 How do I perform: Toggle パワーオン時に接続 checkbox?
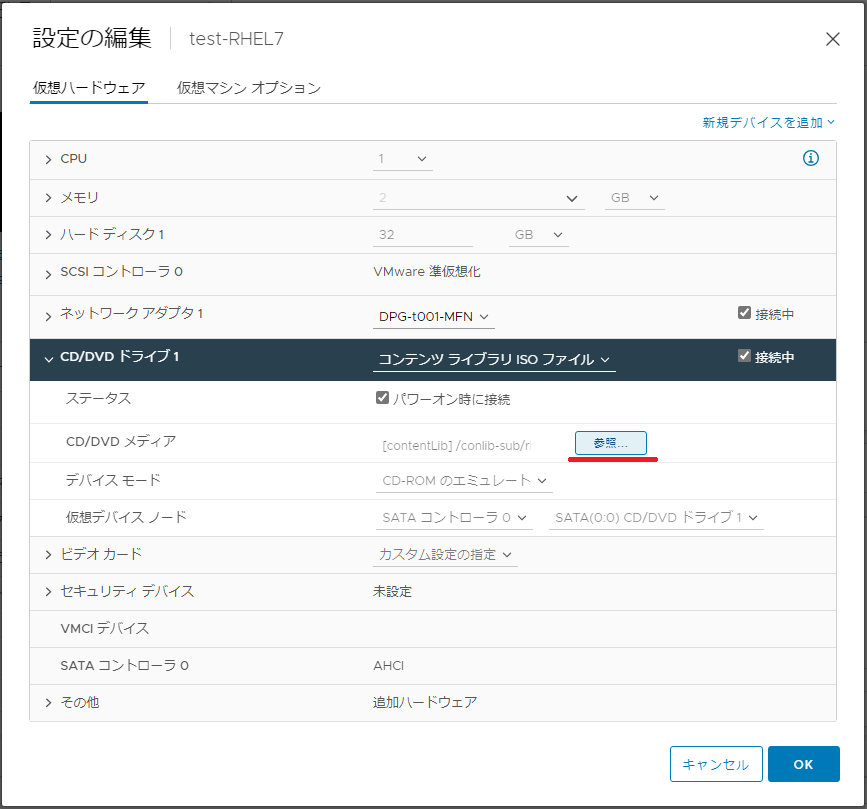click(x=382, y=398)
